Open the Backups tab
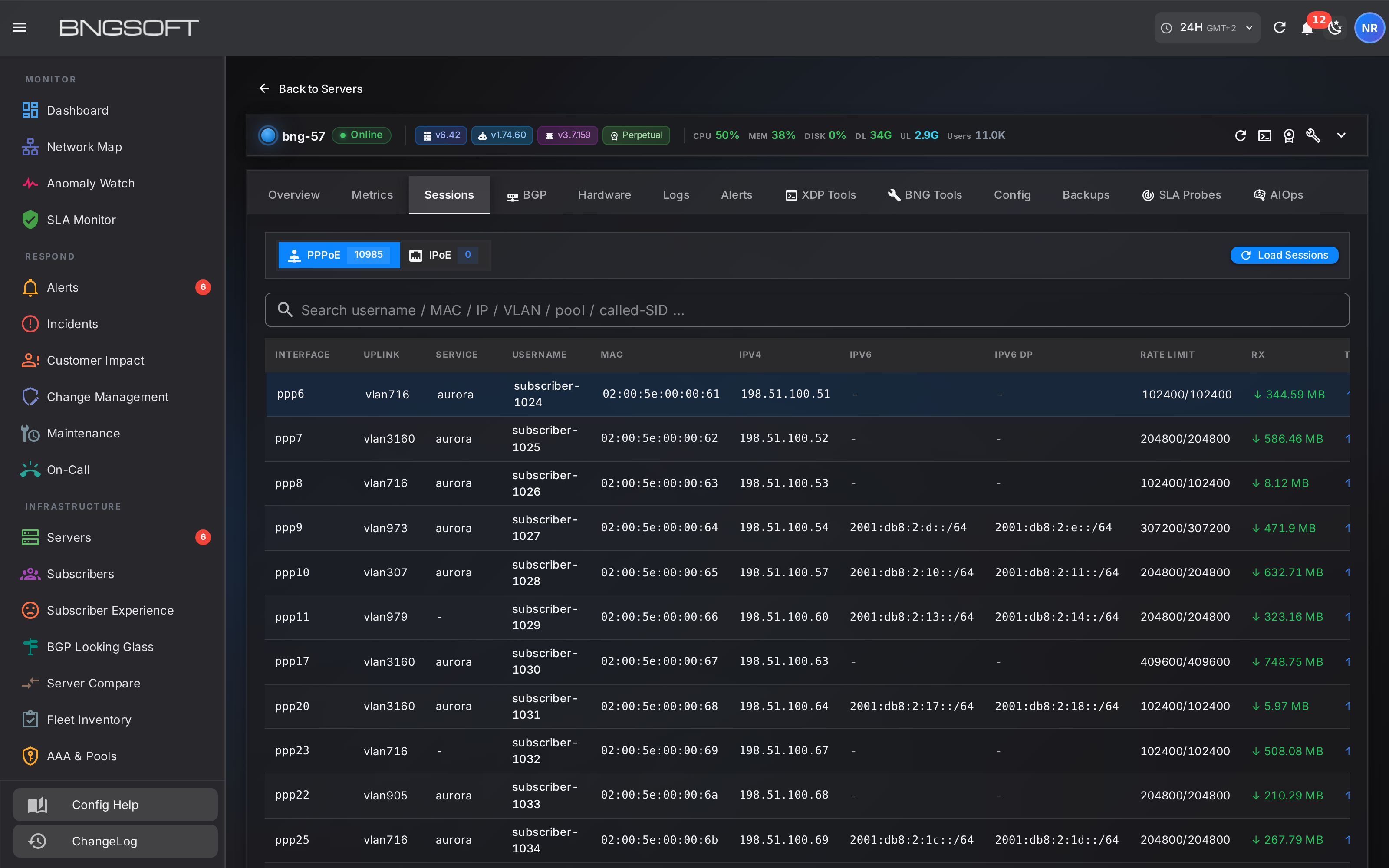The height and width of the screenshot is (868, 1389). point(1085,194)
